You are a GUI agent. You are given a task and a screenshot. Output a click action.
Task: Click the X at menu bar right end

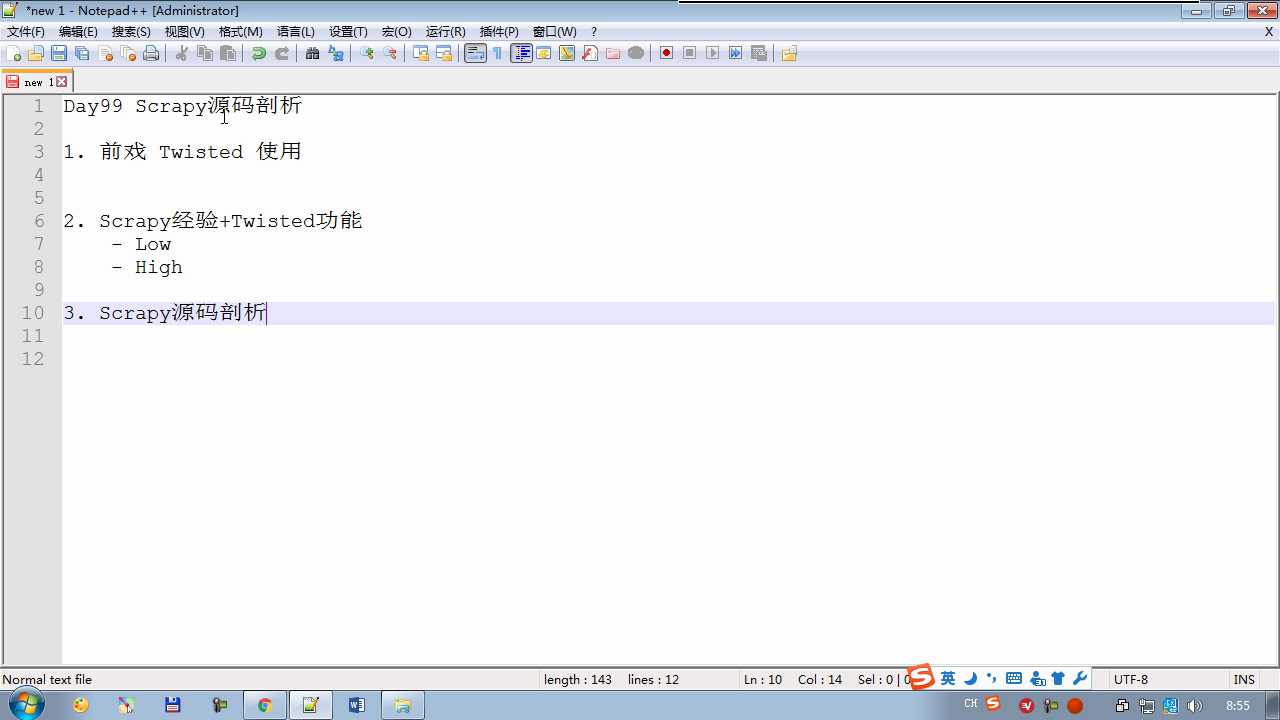(x=1269, y=32)
